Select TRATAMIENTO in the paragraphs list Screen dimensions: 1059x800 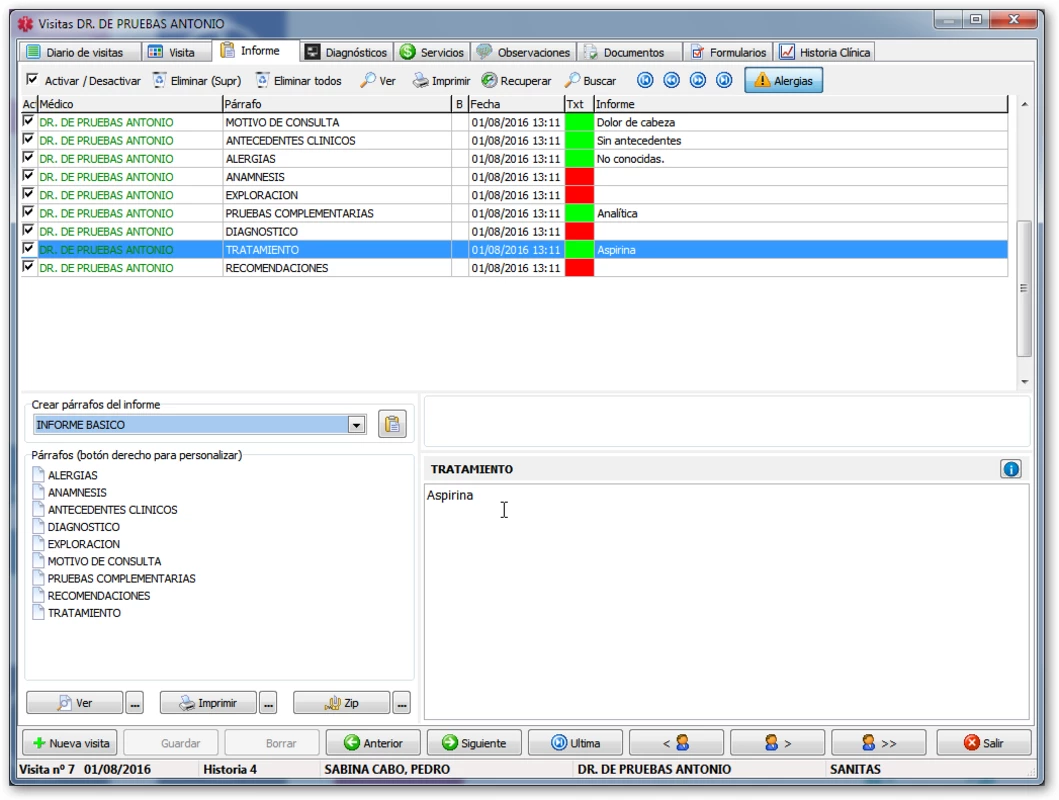click(84, 613)
